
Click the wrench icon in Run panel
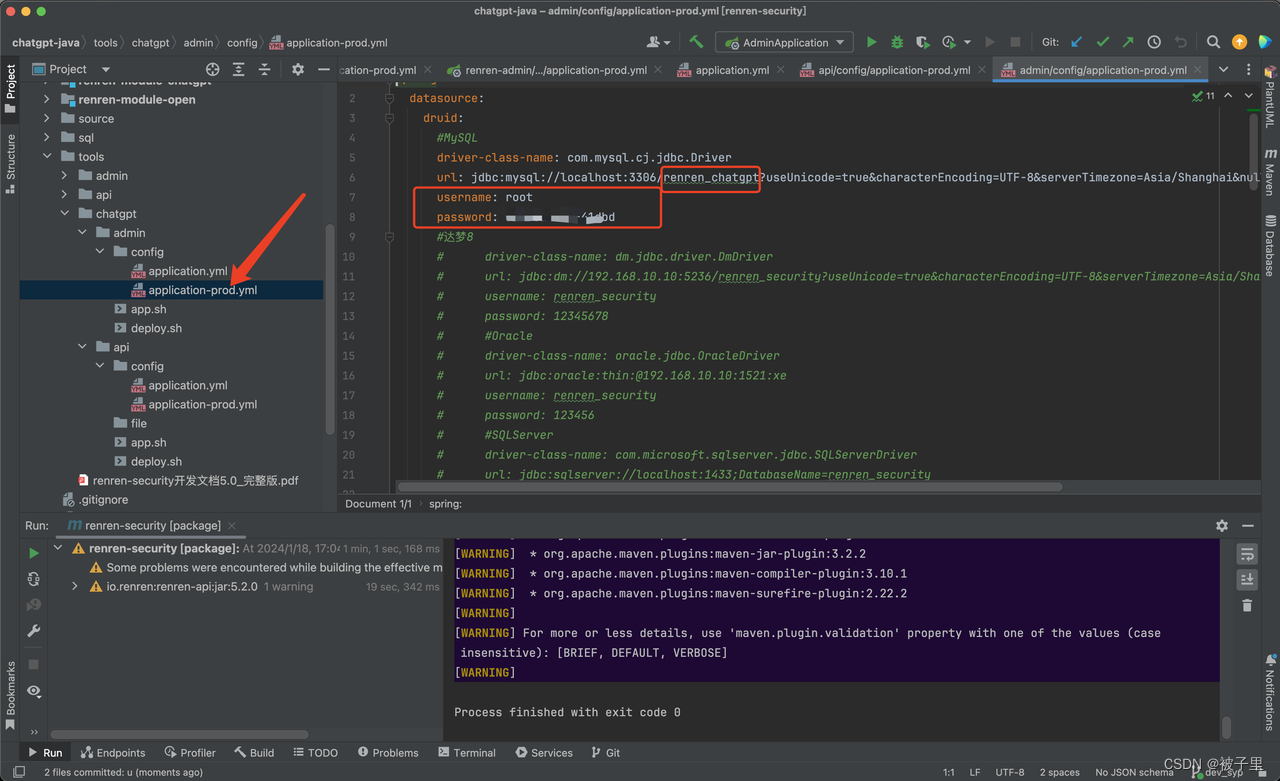point(34,631)
